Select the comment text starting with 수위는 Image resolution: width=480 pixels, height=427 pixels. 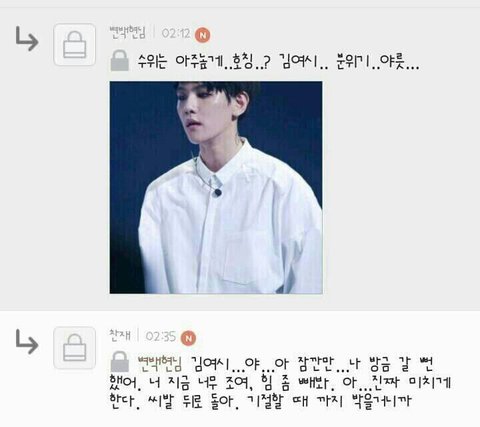click(x=279, y=62)
